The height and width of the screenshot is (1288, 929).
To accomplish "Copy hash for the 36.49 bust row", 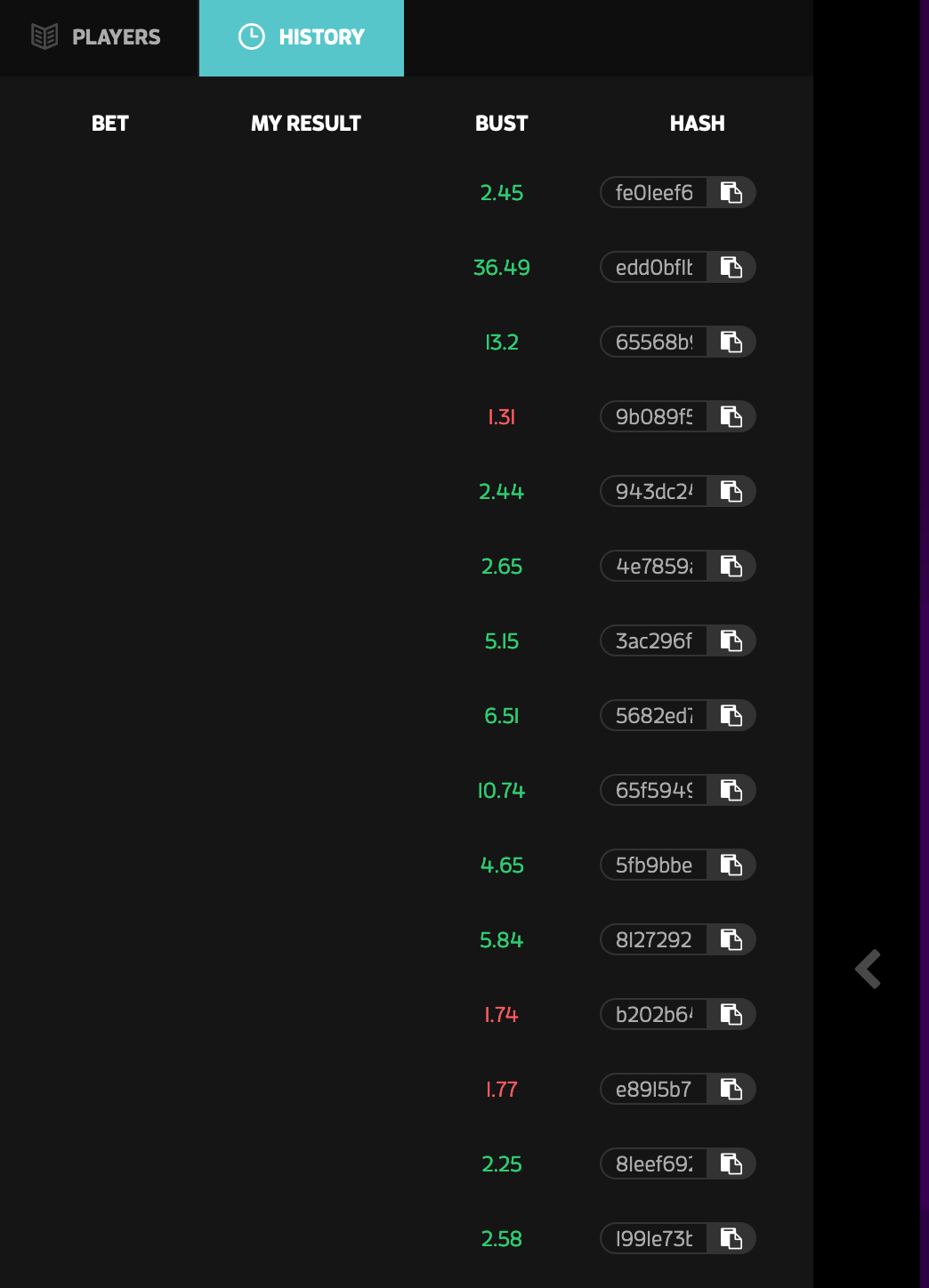I will (731, 267).
